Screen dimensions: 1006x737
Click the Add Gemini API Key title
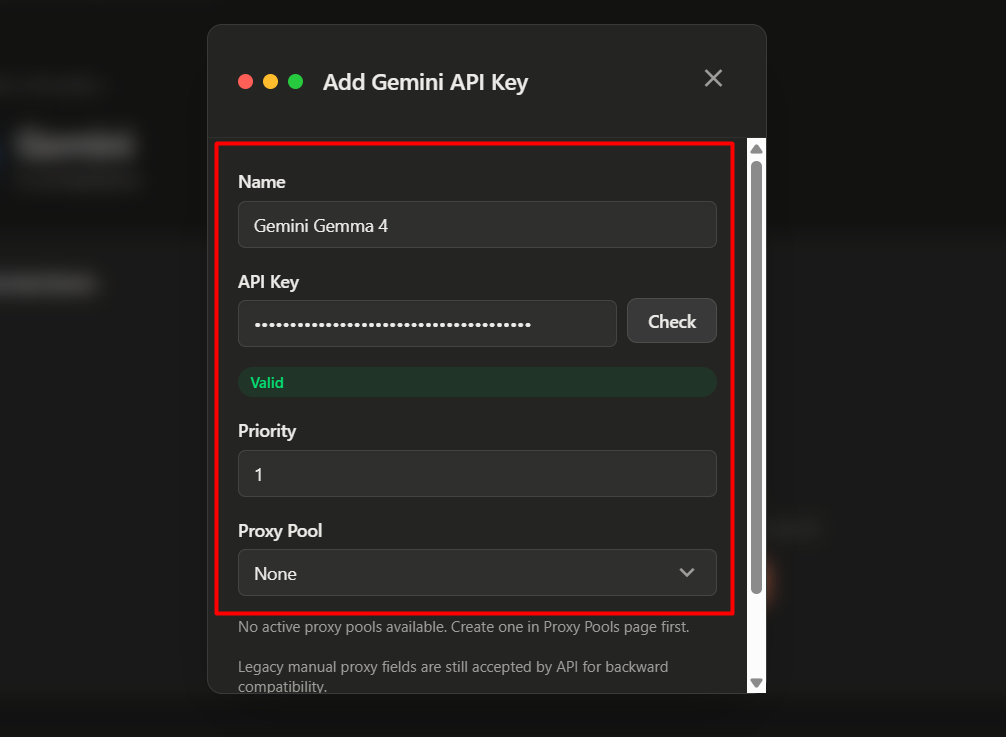pos(425,82)
